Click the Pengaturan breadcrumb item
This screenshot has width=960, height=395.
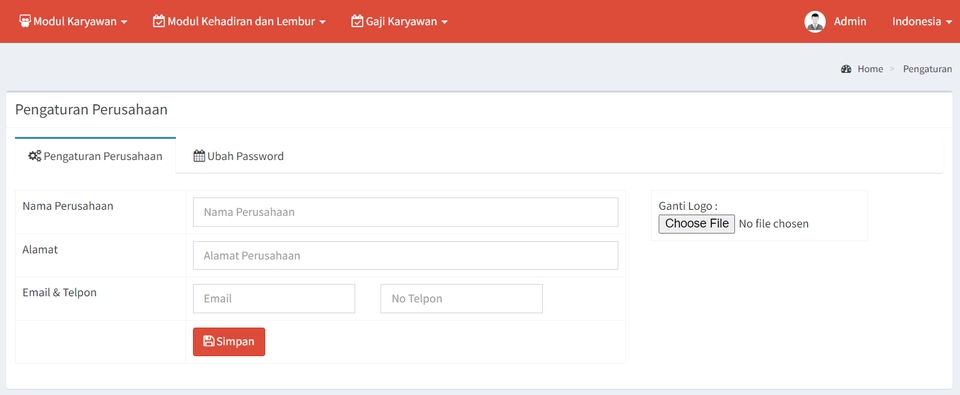[927, 69]
